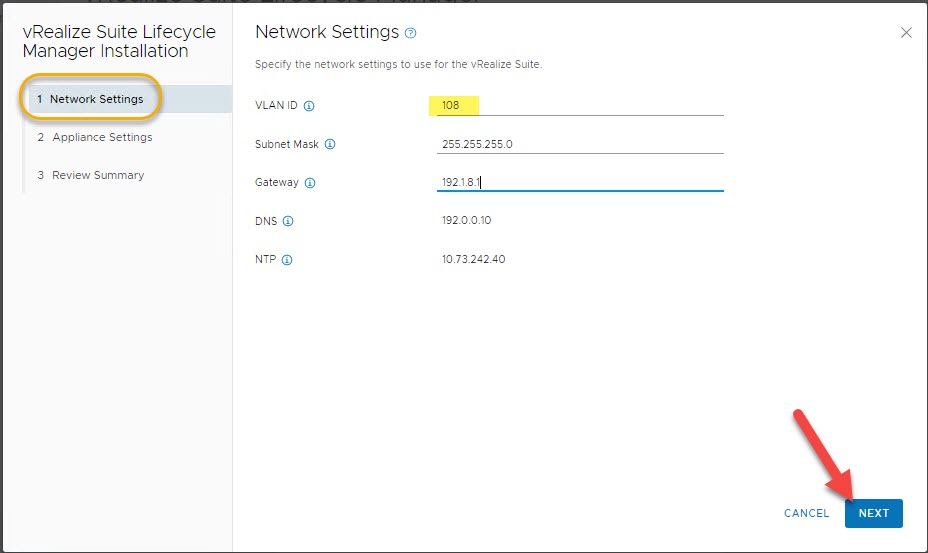
Task: Go to the Appliance Settings step
Action: pyautogui.click(x=102, y=137)
